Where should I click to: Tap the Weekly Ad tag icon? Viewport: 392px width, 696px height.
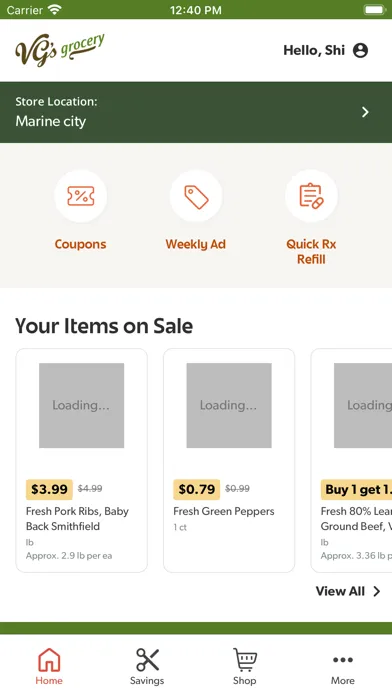(196, 196)
